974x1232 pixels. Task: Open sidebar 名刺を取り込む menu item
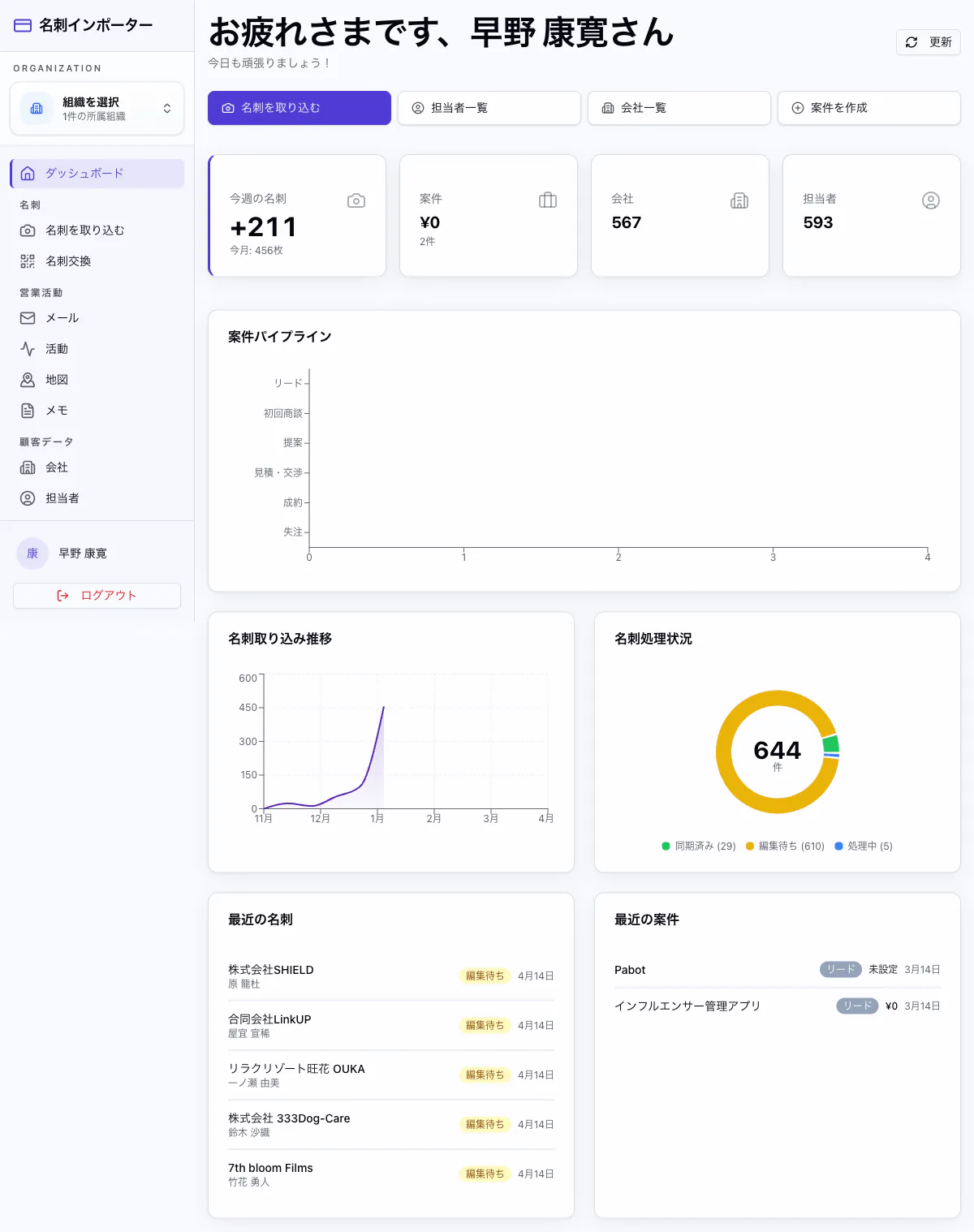[x=97, y=230]
